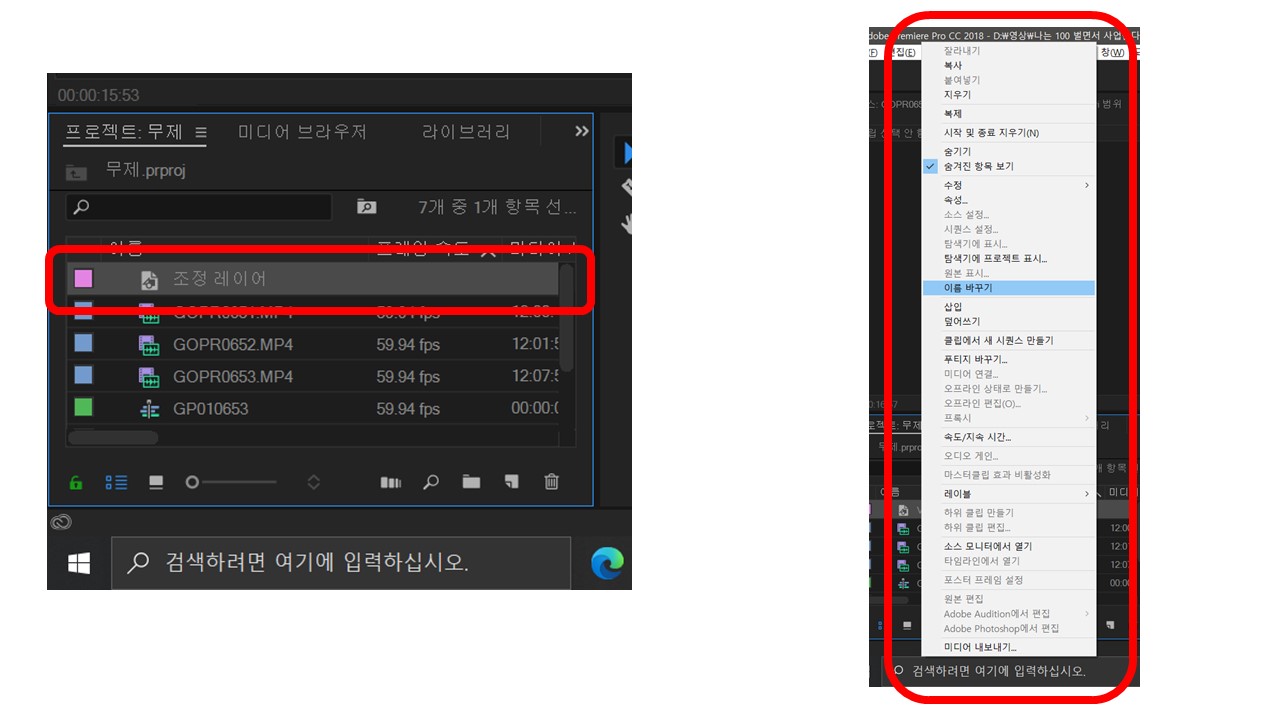Select the GP010653 sequence

[210, 409]
